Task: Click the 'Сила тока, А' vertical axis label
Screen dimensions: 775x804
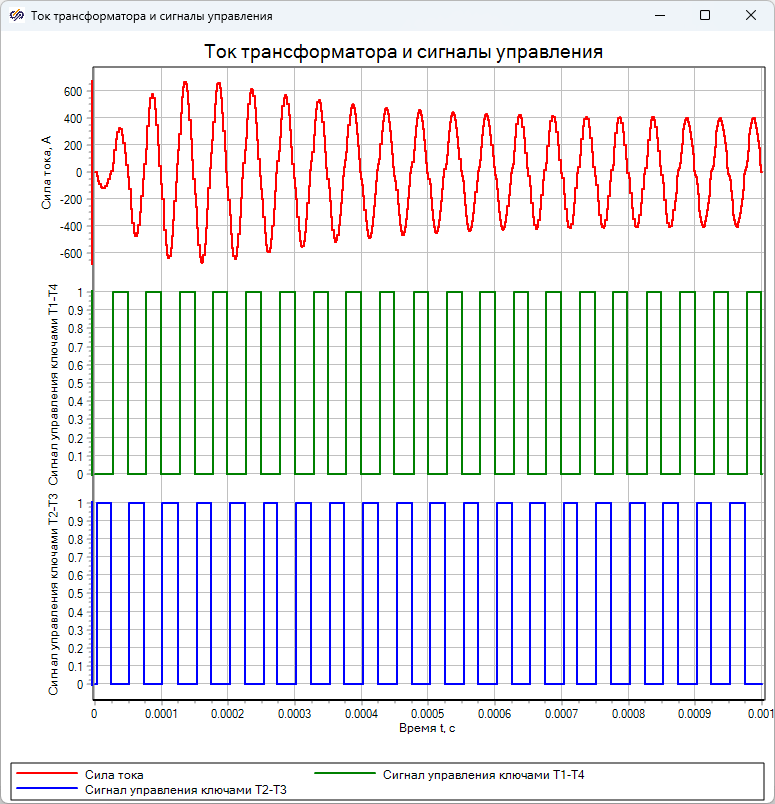Action: click(x=46, y=173)
